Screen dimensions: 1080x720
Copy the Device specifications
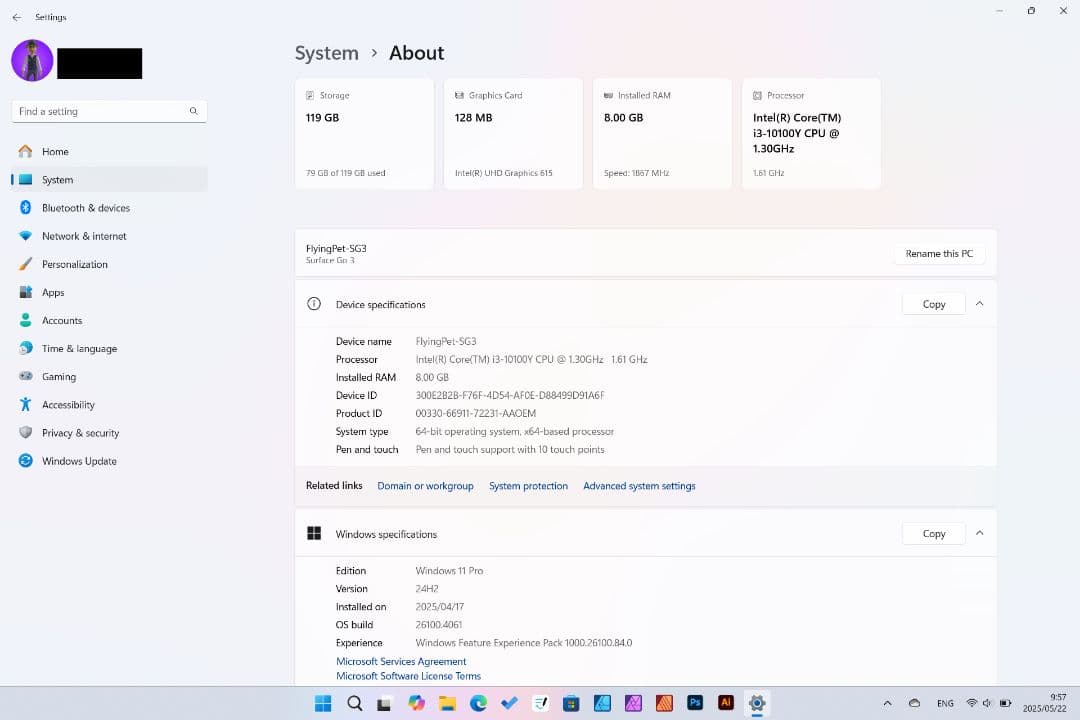tap(933, 304)
